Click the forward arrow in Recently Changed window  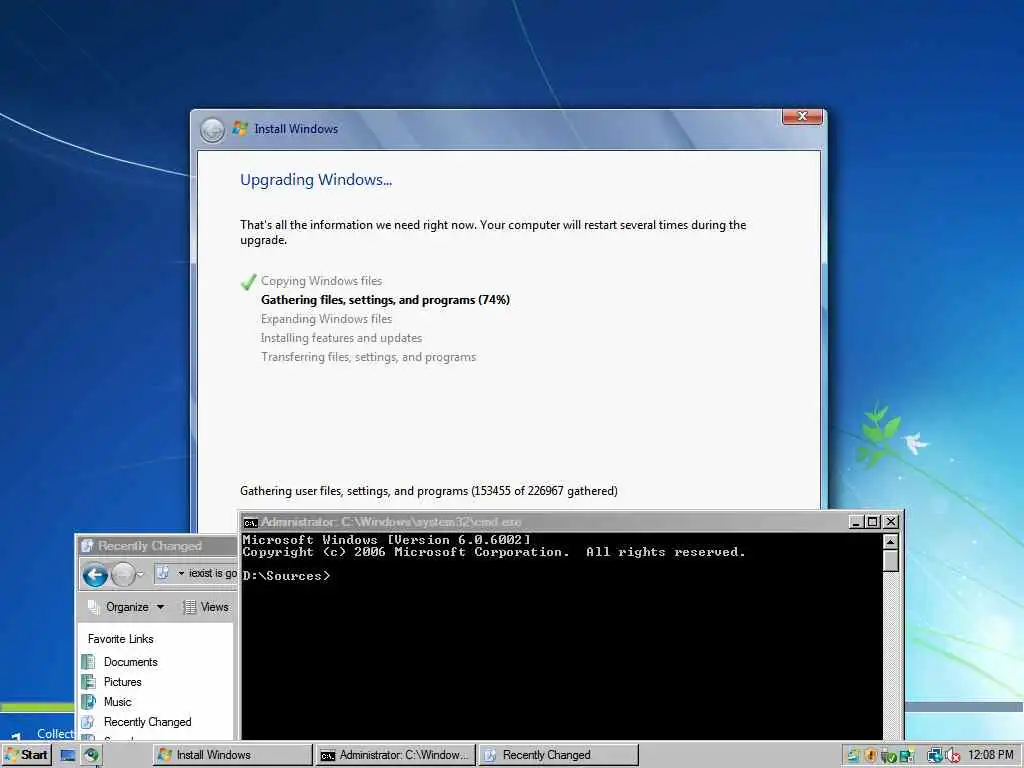(123, 575)
